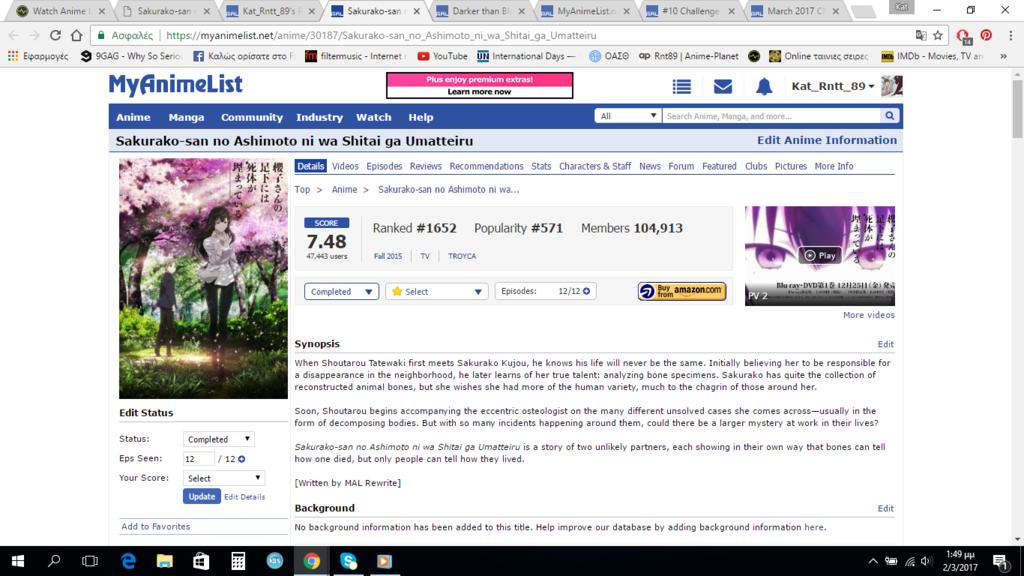Click the blue search magnifier button

click(x=889, y=116)
